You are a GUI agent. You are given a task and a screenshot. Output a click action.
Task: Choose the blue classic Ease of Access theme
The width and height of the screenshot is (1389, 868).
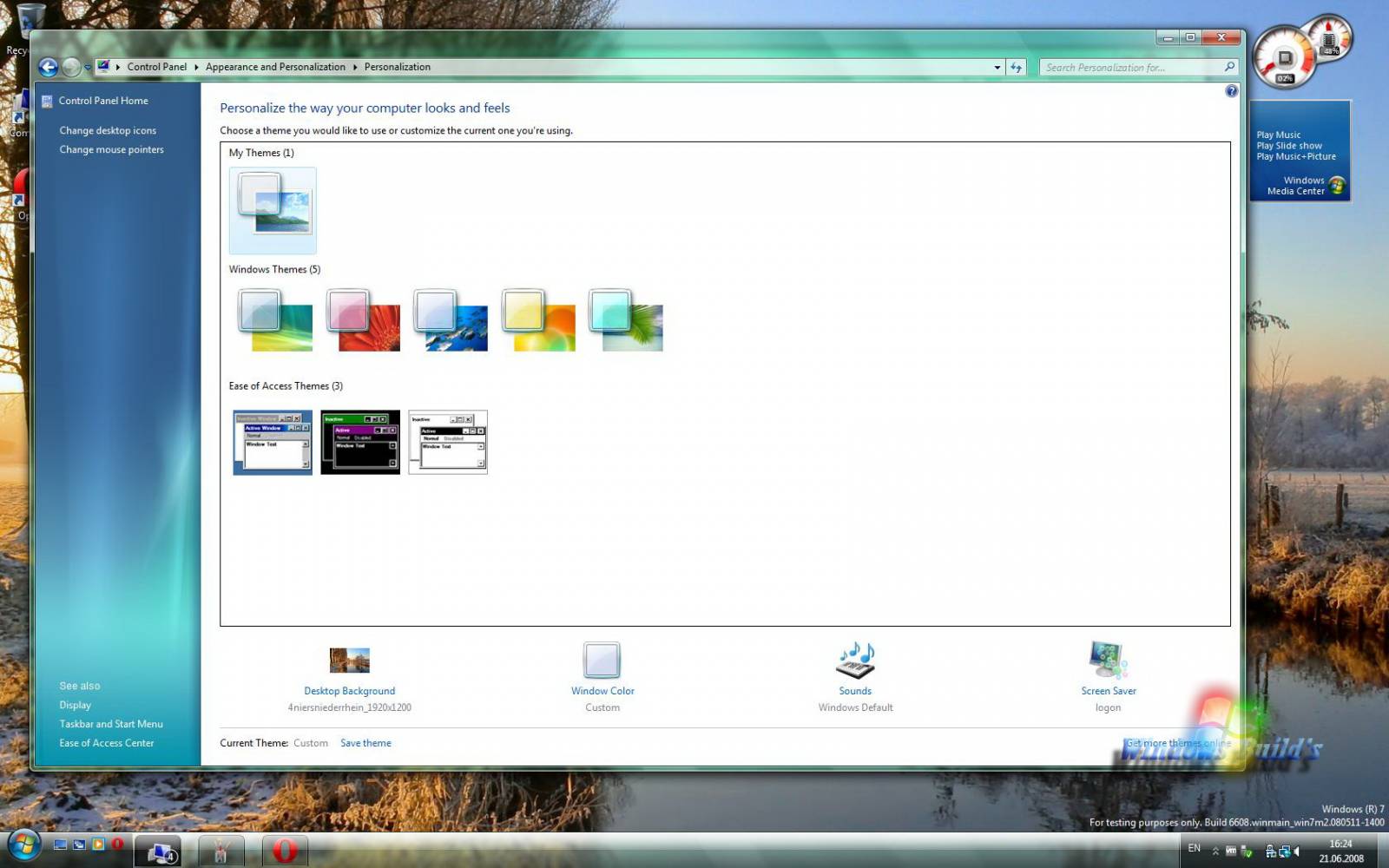coord(273,443)
